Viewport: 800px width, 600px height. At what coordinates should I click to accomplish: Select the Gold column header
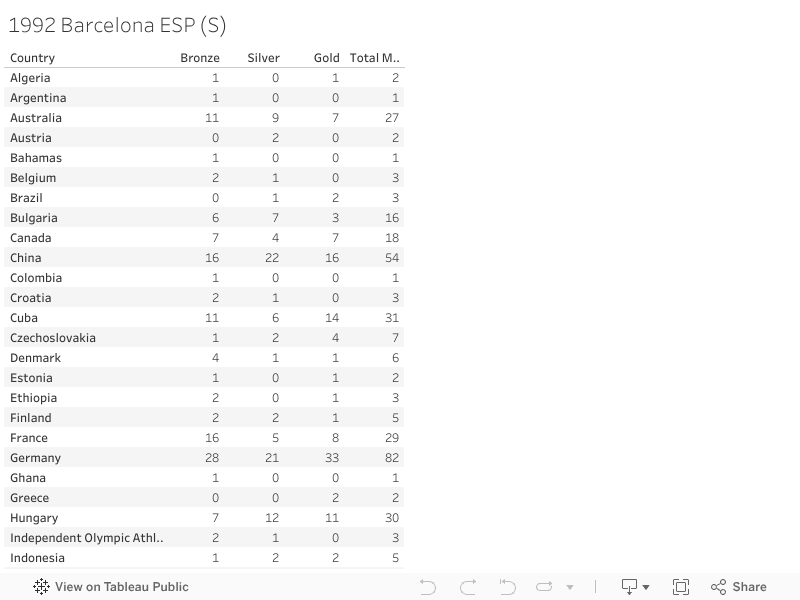click(x=327, y=58)
